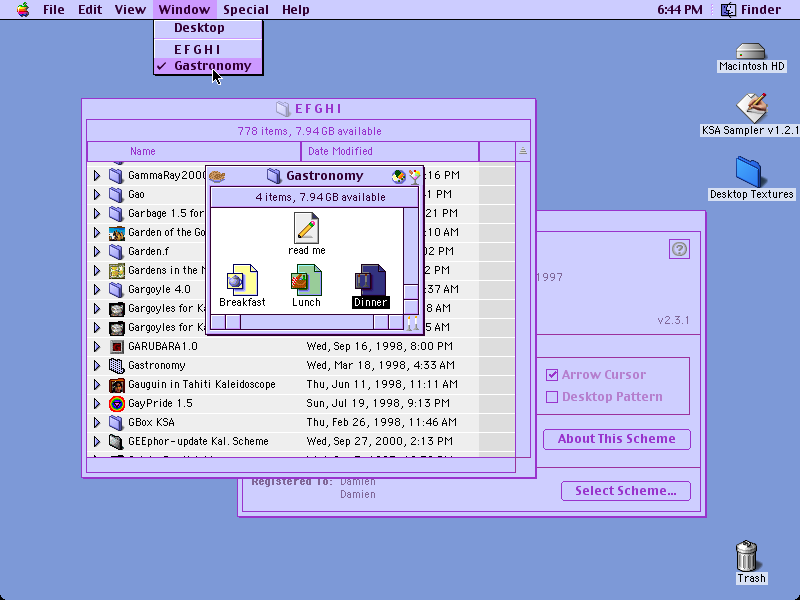The image size is (800, 600).
Task: Click the salad bowl icon in Gastronomy title bar
Action: pyautogui.click(x=398, y=177)
